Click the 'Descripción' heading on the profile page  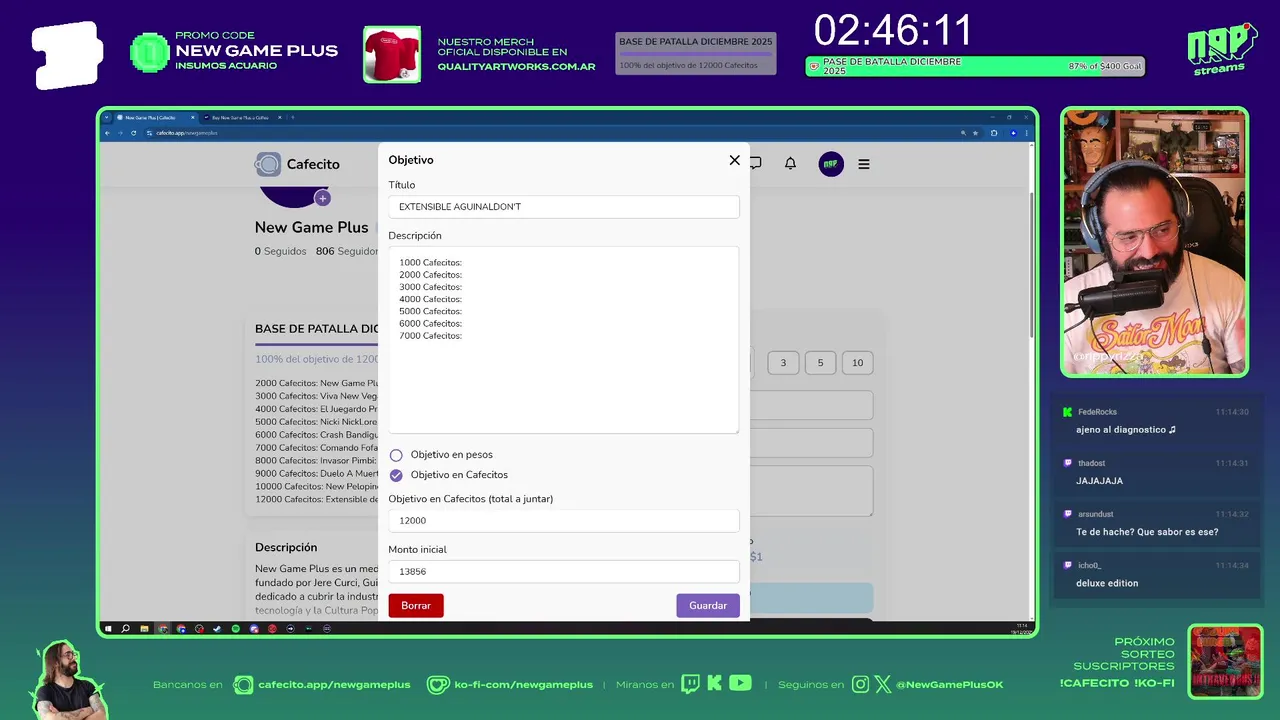pos(286,547)
